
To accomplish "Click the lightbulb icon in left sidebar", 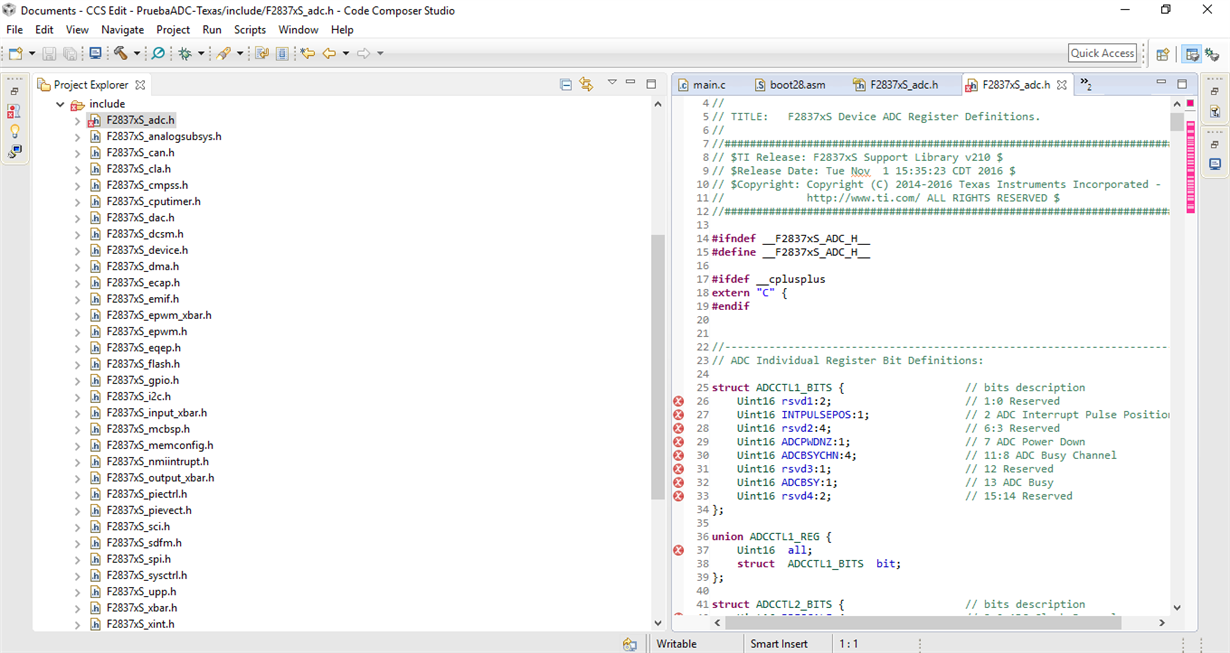I will (x=14, y=131).
